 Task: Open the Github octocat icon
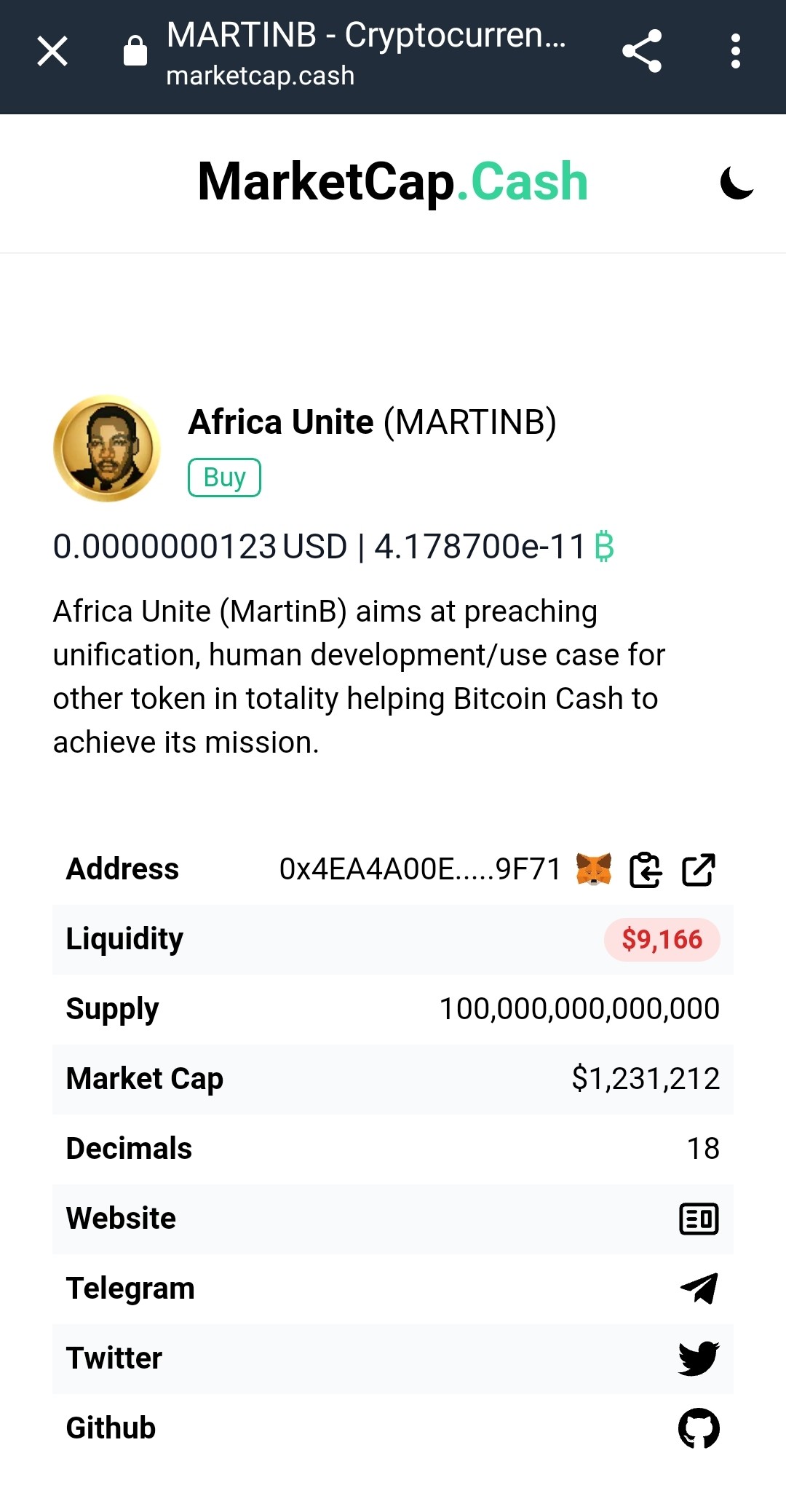point(699,1428)
